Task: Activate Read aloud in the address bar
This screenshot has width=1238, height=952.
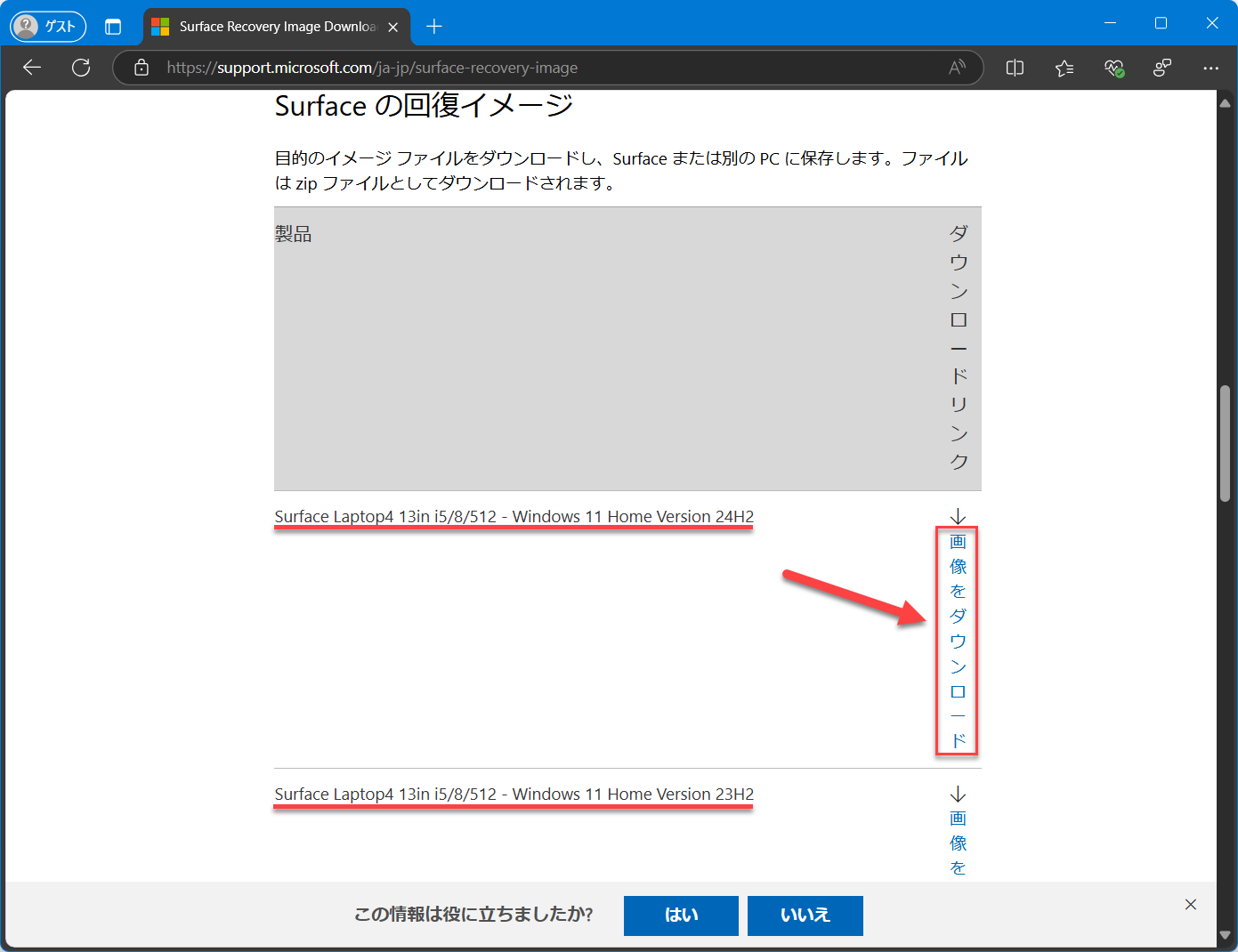Action: click(x=957, y=68)
